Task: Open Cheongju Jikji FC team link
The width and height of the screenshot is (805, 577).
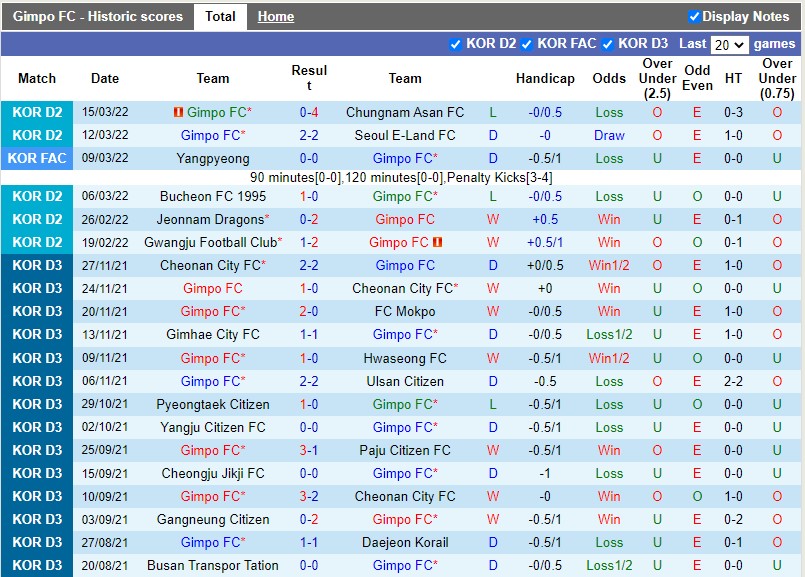Action: [213, 473]
